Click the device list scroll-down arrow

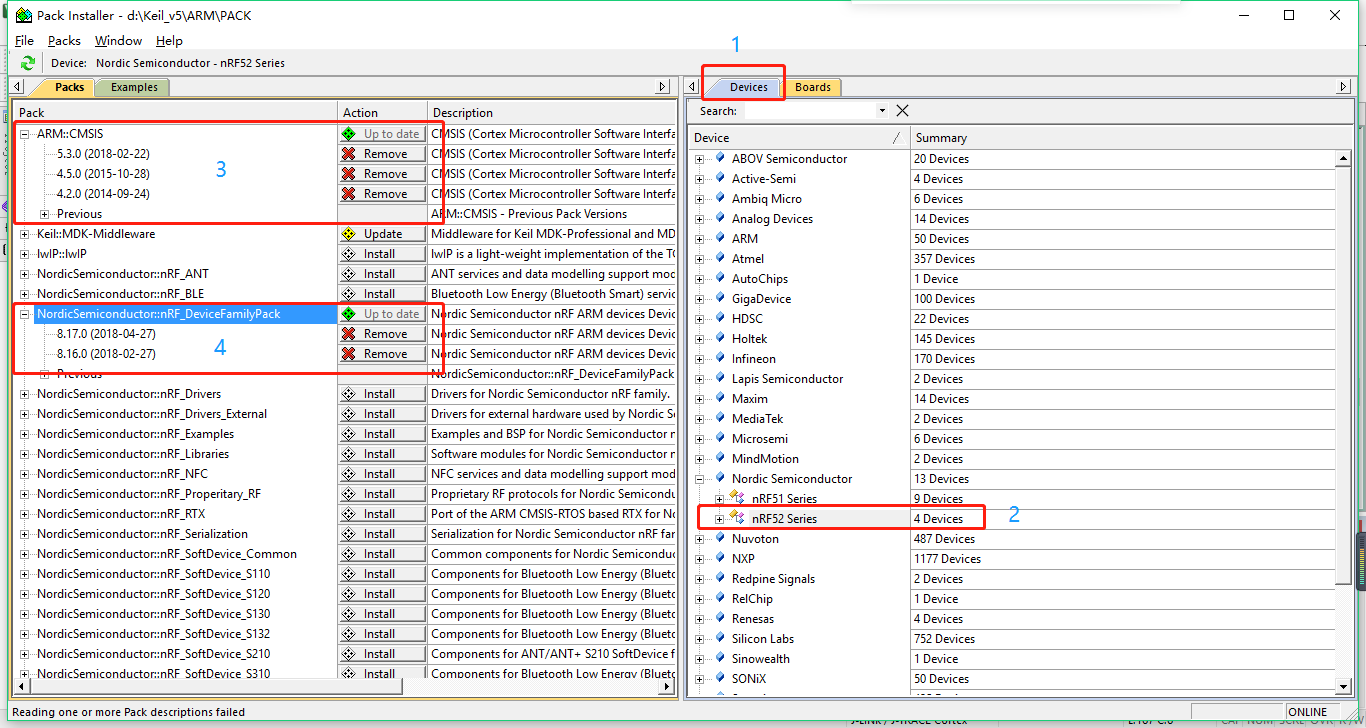pos(1343,686)
